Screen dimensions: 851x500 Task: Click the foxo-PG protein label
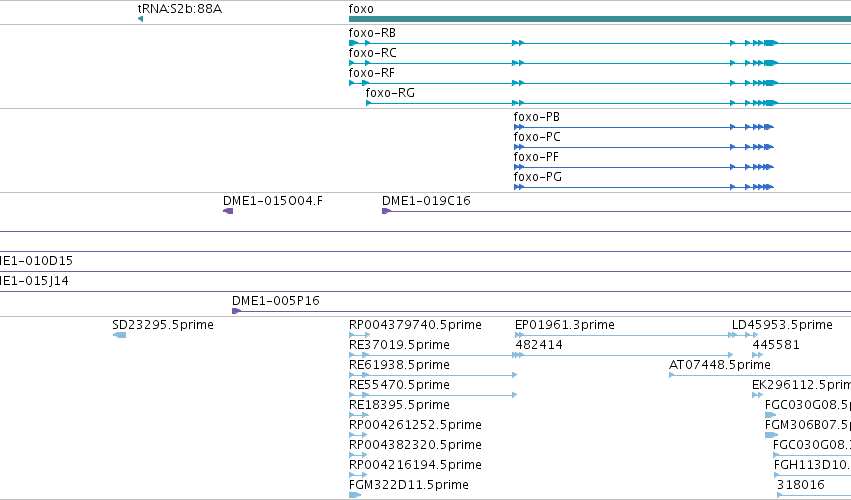[x=537, y=177]
